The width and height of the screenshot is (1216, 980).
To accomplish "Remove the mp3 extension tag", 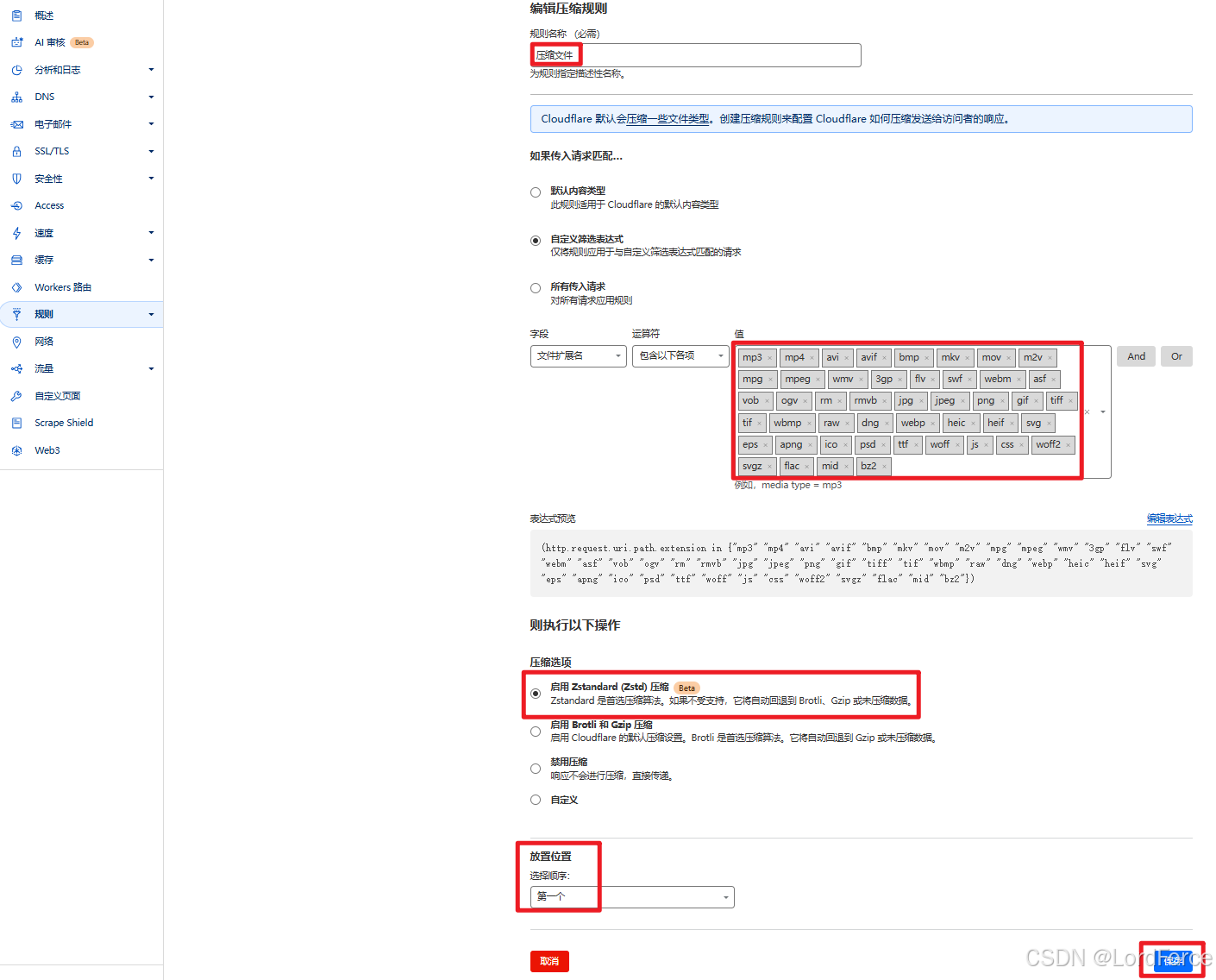I will tap(770, 358).
